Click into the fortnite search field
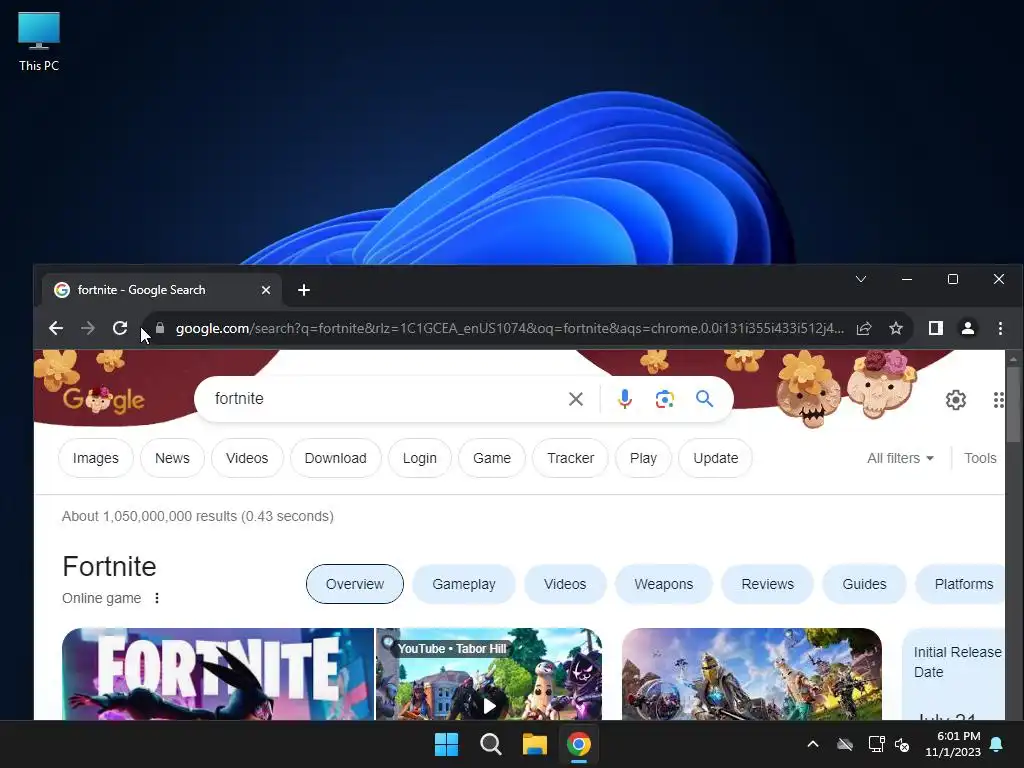The width and height of the screenshot is (1024, 768). 385,398
